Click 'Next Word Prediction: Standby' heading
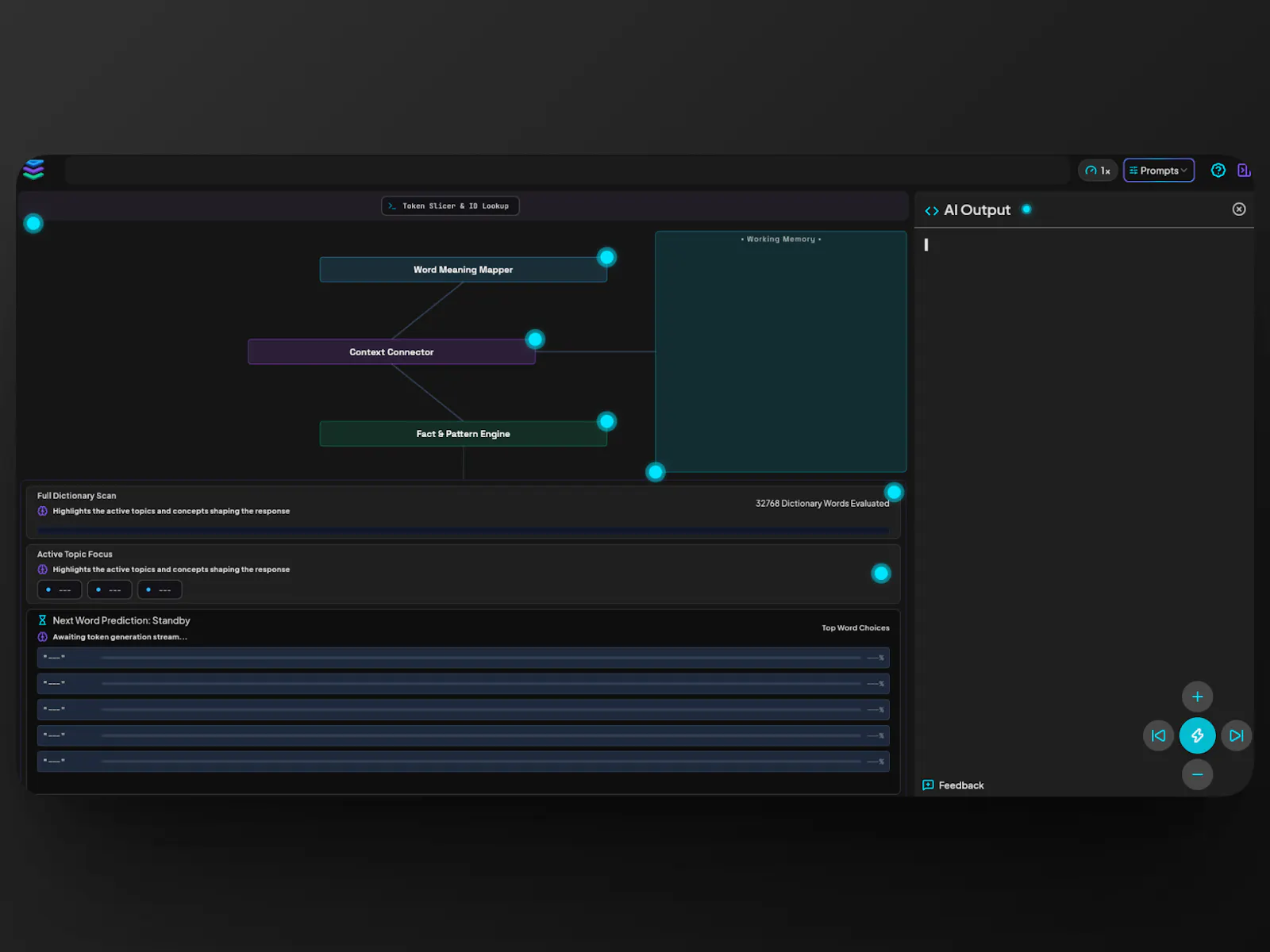The image size is (1270, 952). [x=121, y=620]
